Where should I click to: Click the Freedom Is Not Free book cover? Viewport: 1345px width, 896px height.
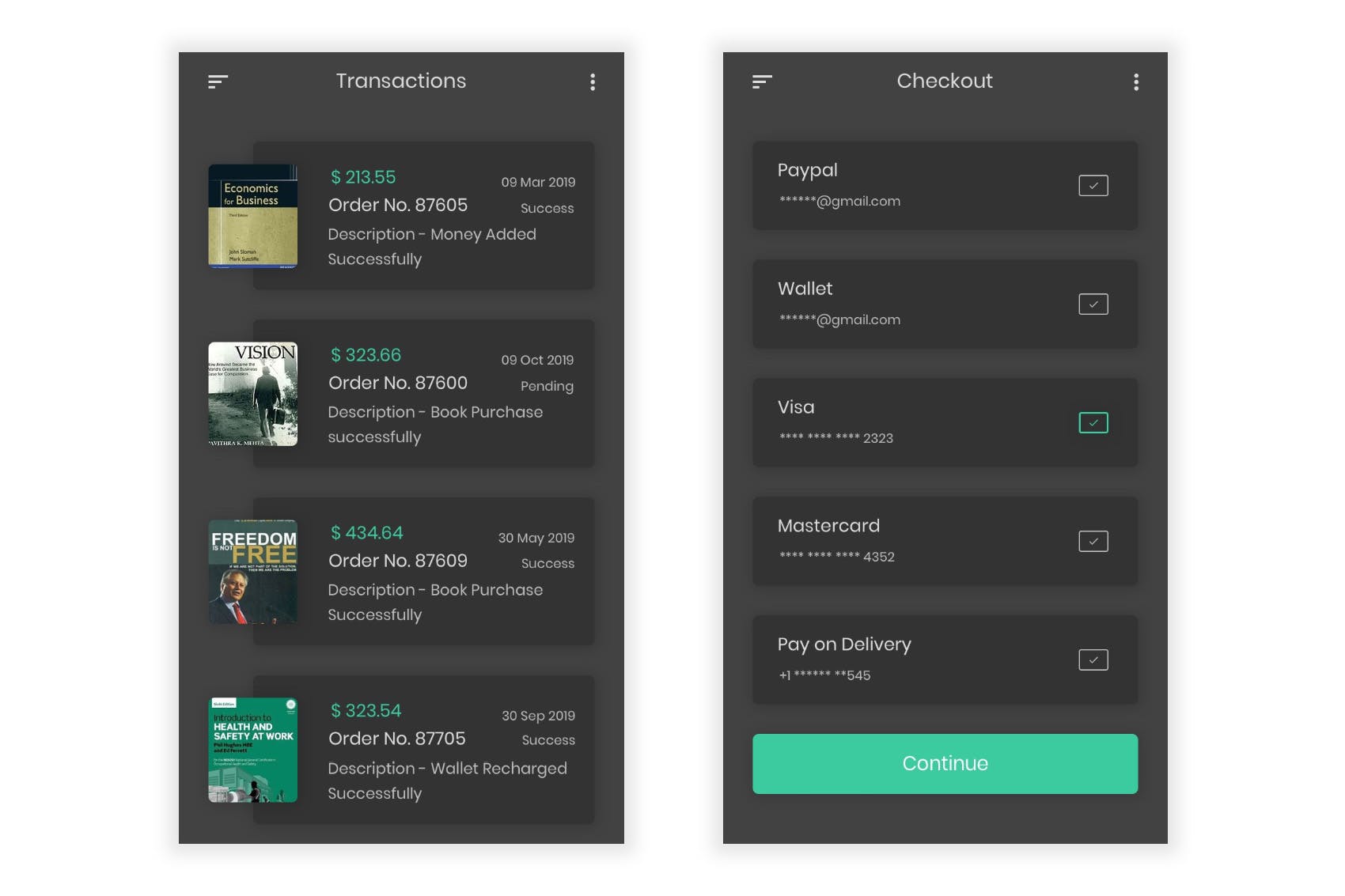(253, 571)
